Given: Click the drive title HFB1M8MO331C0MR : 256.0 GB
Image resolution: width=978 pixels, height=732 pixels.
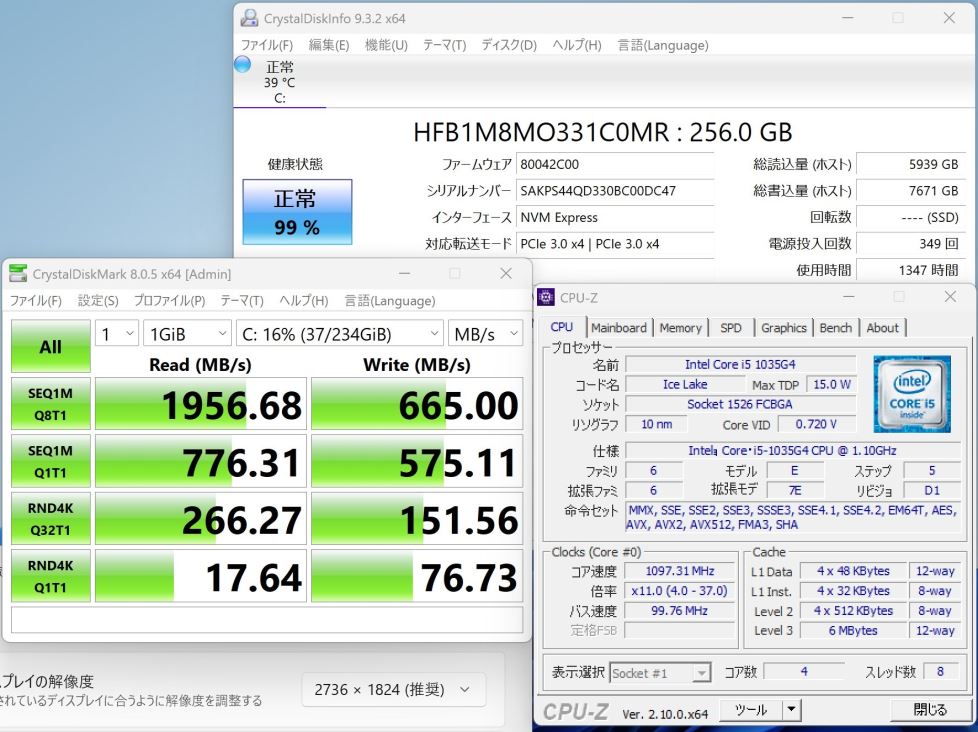Looking at the screenshot, I should point(603,132).
